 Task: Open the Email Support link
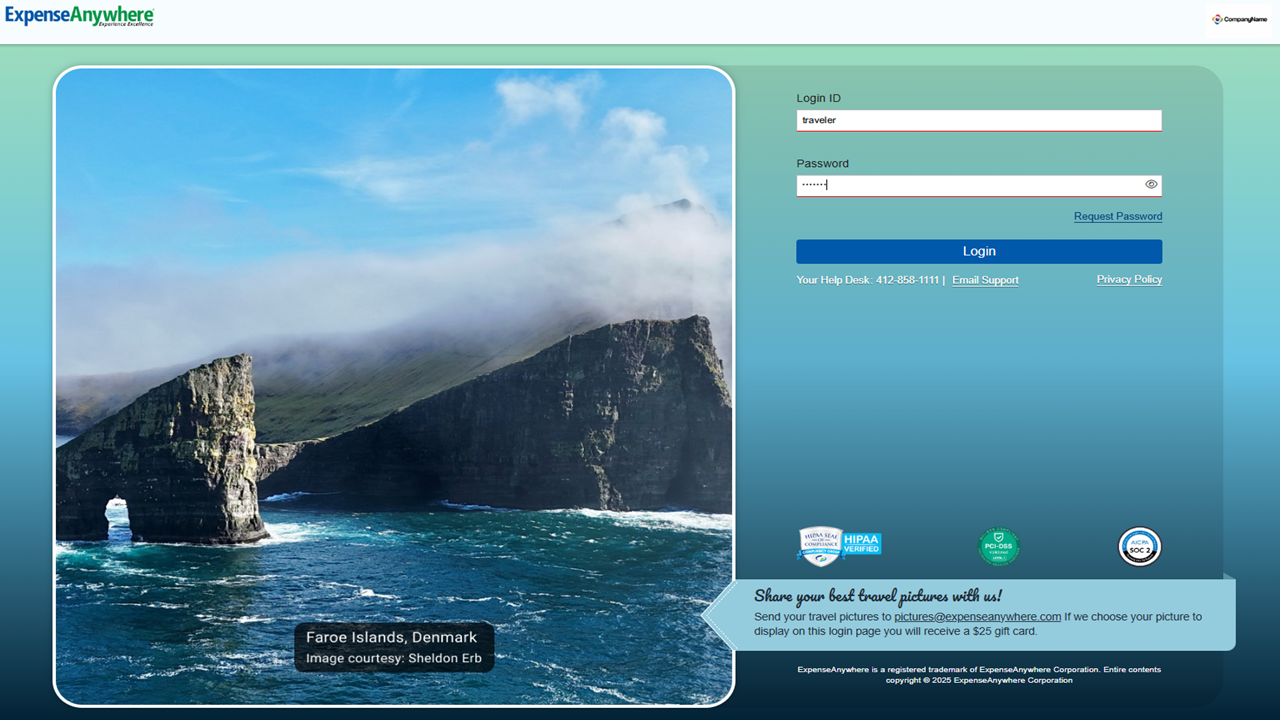(x=985, y=280)
